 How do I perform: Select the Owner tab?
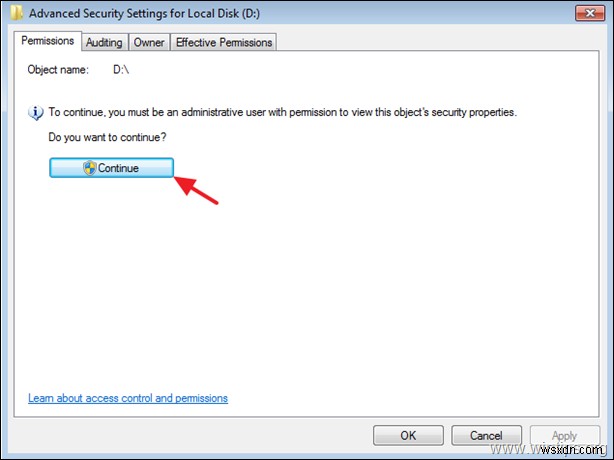149,42
